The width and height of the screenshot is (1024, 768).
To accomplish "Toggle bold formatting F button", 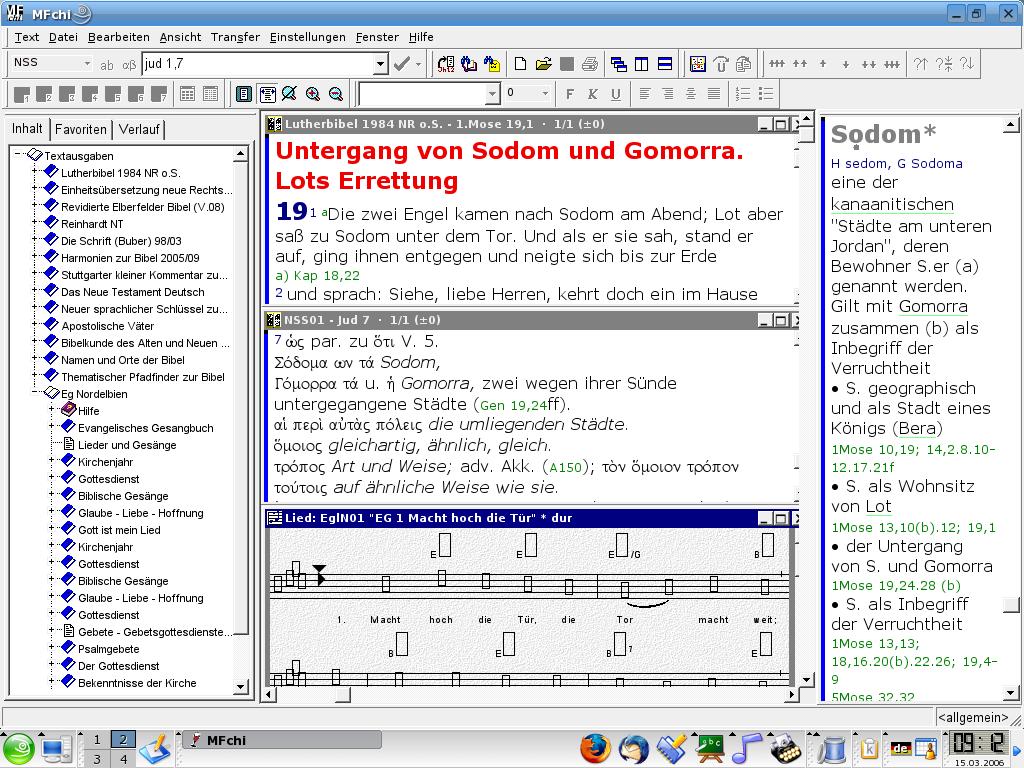I will pyautogui.click(x=570, y=94).
